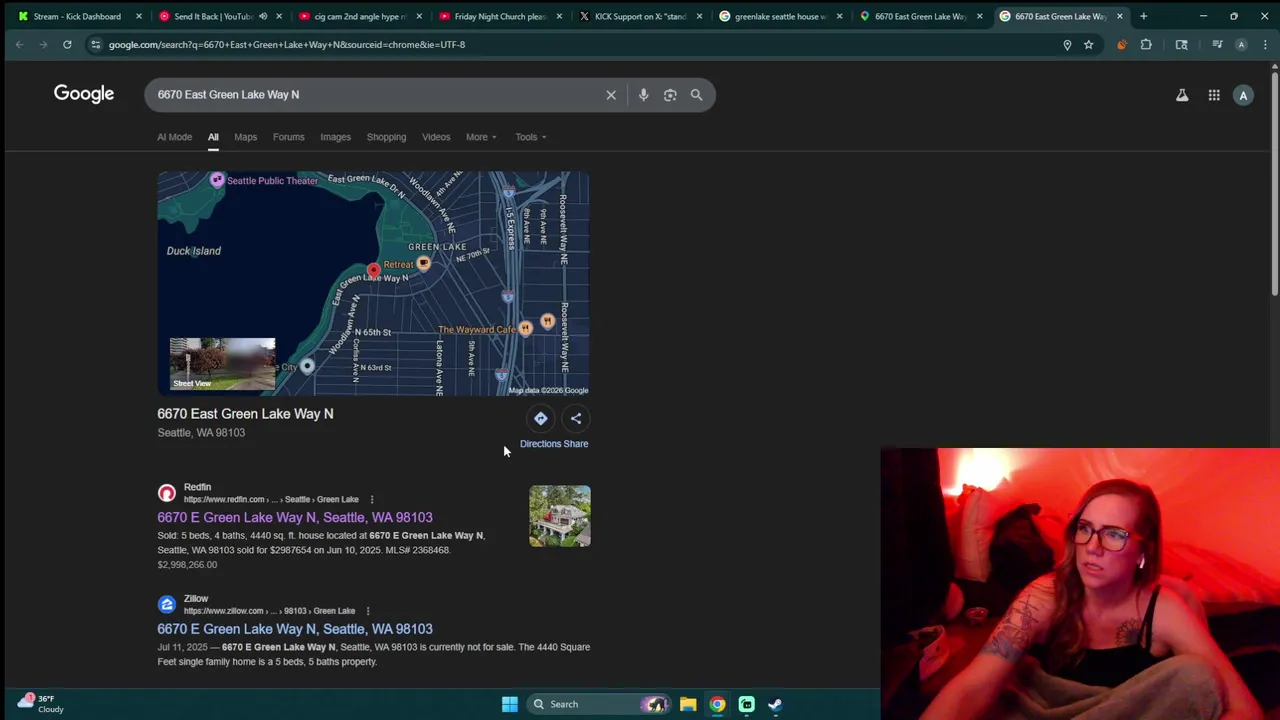1280x720 pixels.
Task: Click the Zillow site favicon
Action: click(167, 605)
